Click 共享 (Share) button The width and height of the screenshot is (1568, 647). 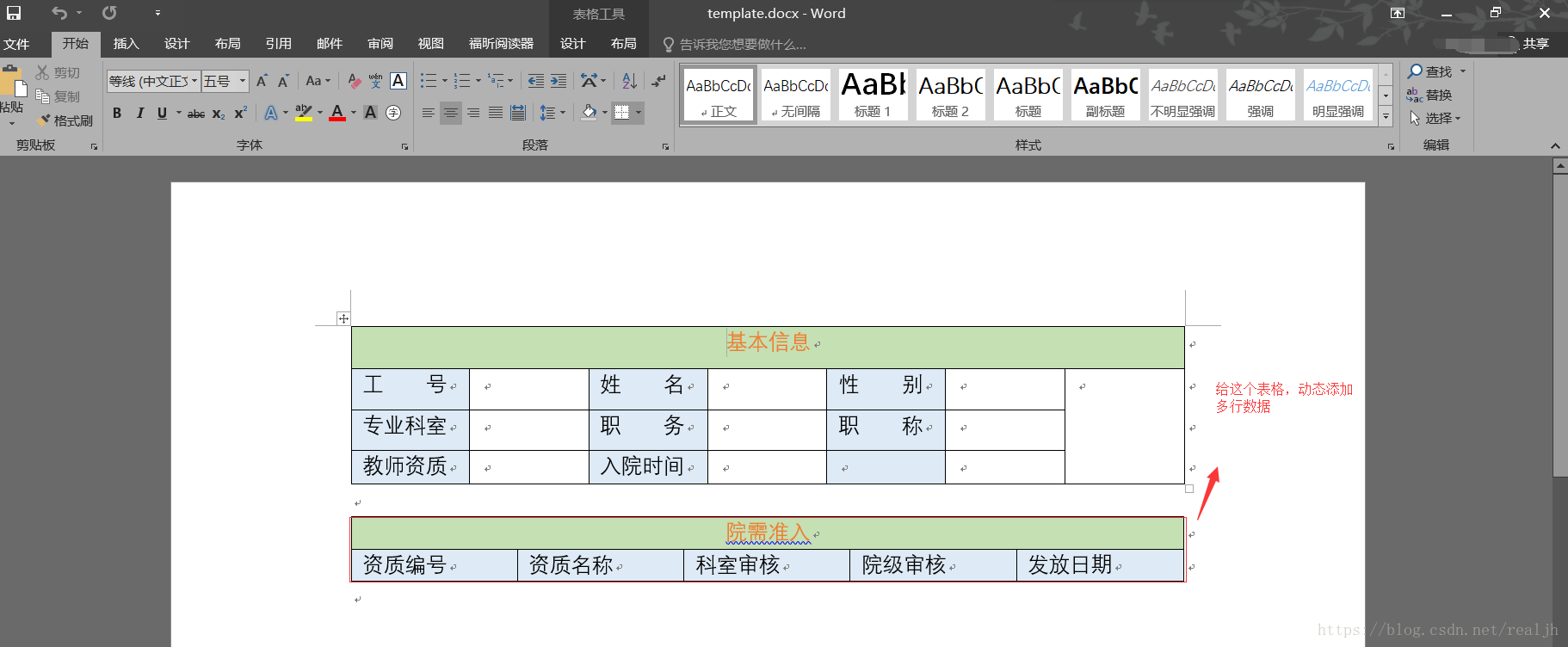(x=1536, y=44)
